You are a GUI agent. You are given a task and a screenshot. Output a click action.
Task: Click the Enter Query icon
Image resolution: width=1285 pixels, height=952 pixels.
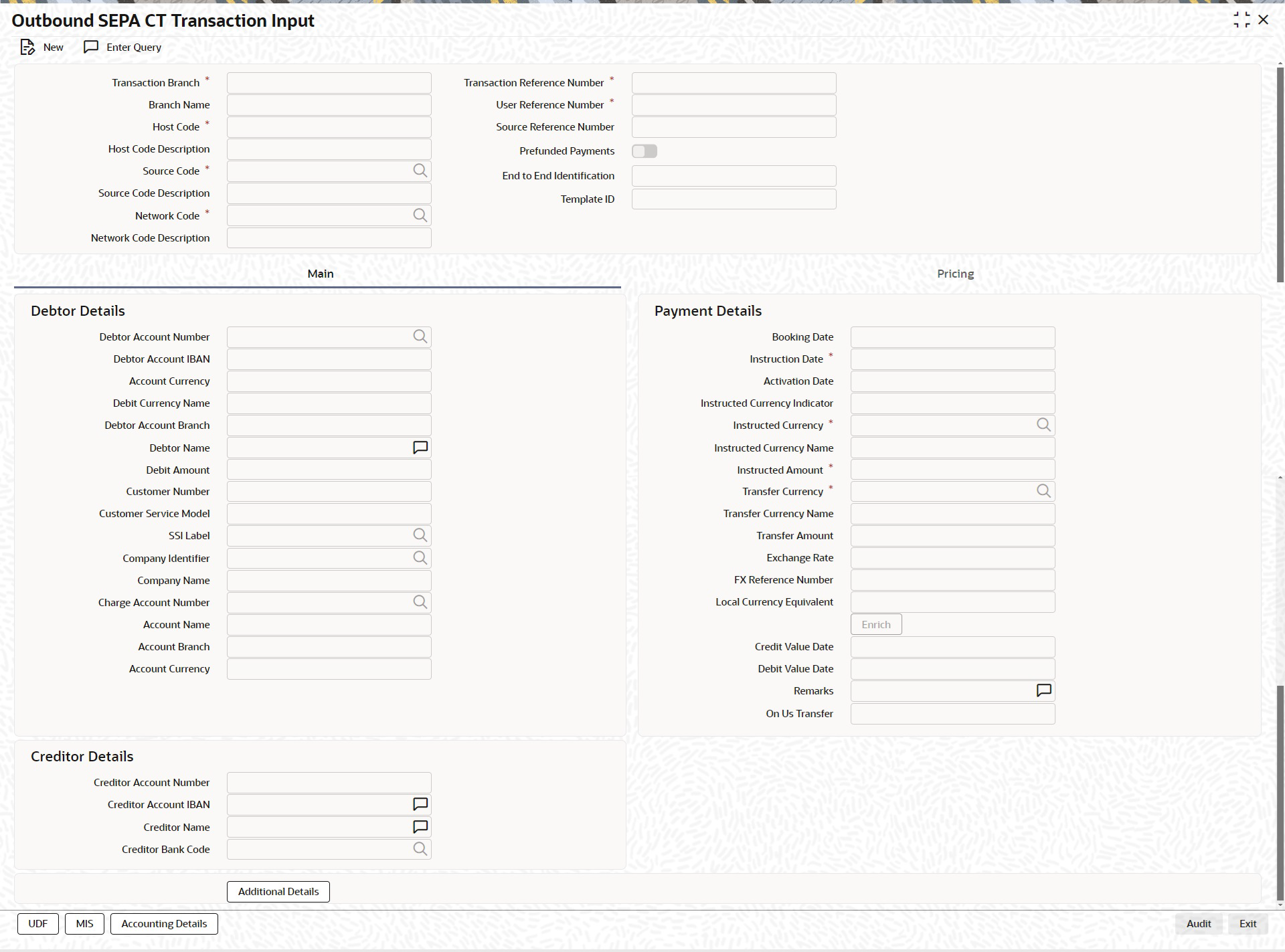tap(91, 47)
